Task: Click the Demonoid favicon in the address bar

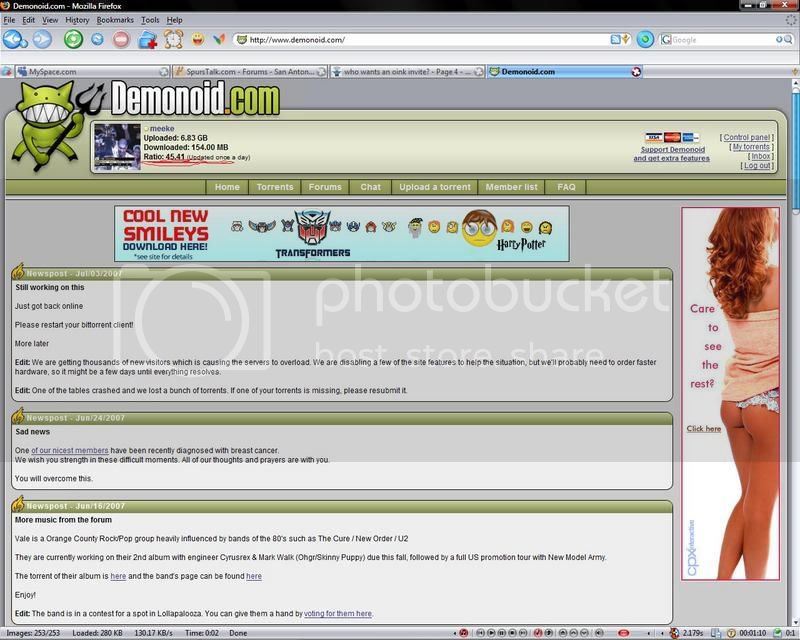Action: tap(242, 40)
